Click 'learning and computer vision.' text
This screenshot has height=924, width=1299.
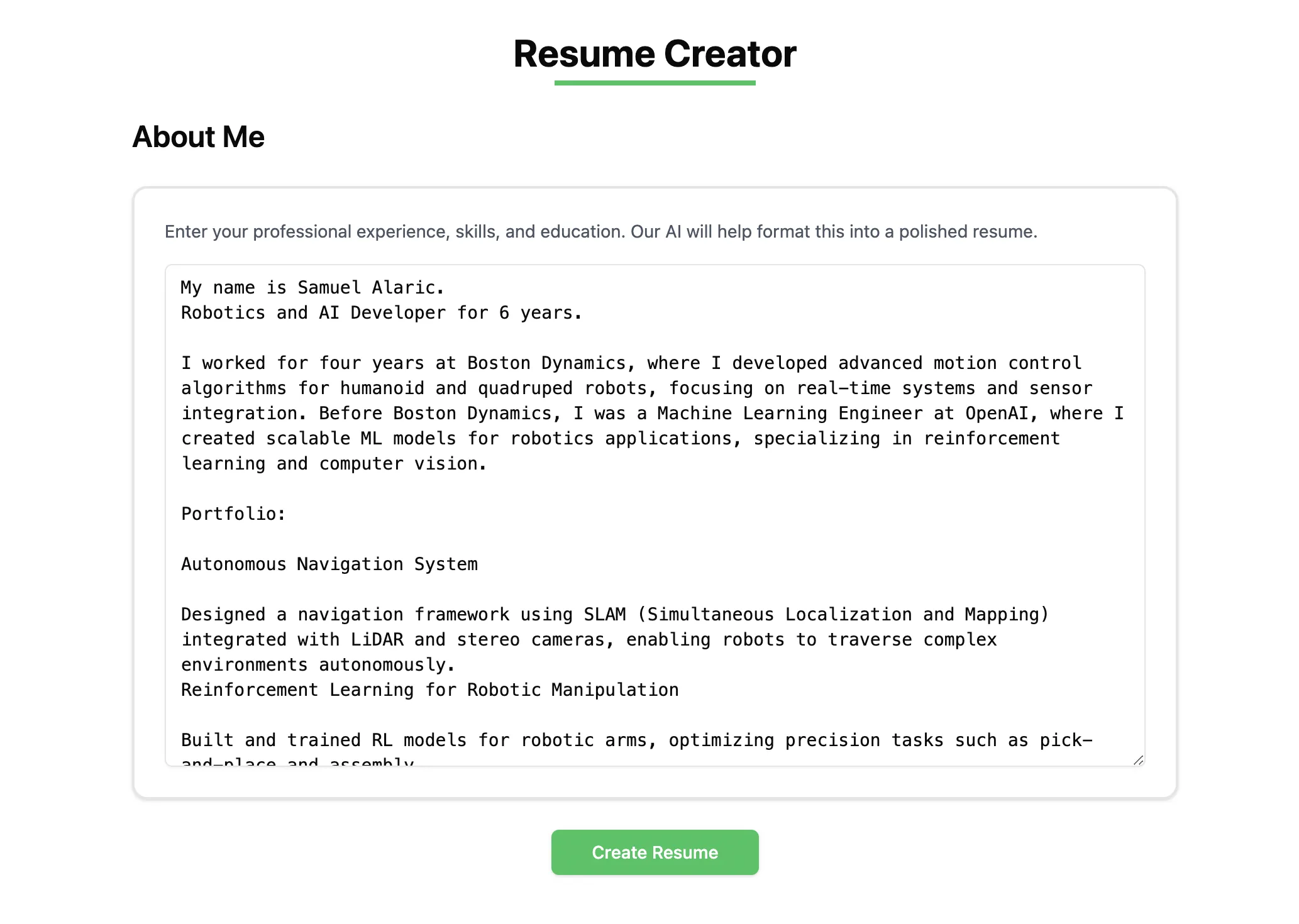click(333, 464)
